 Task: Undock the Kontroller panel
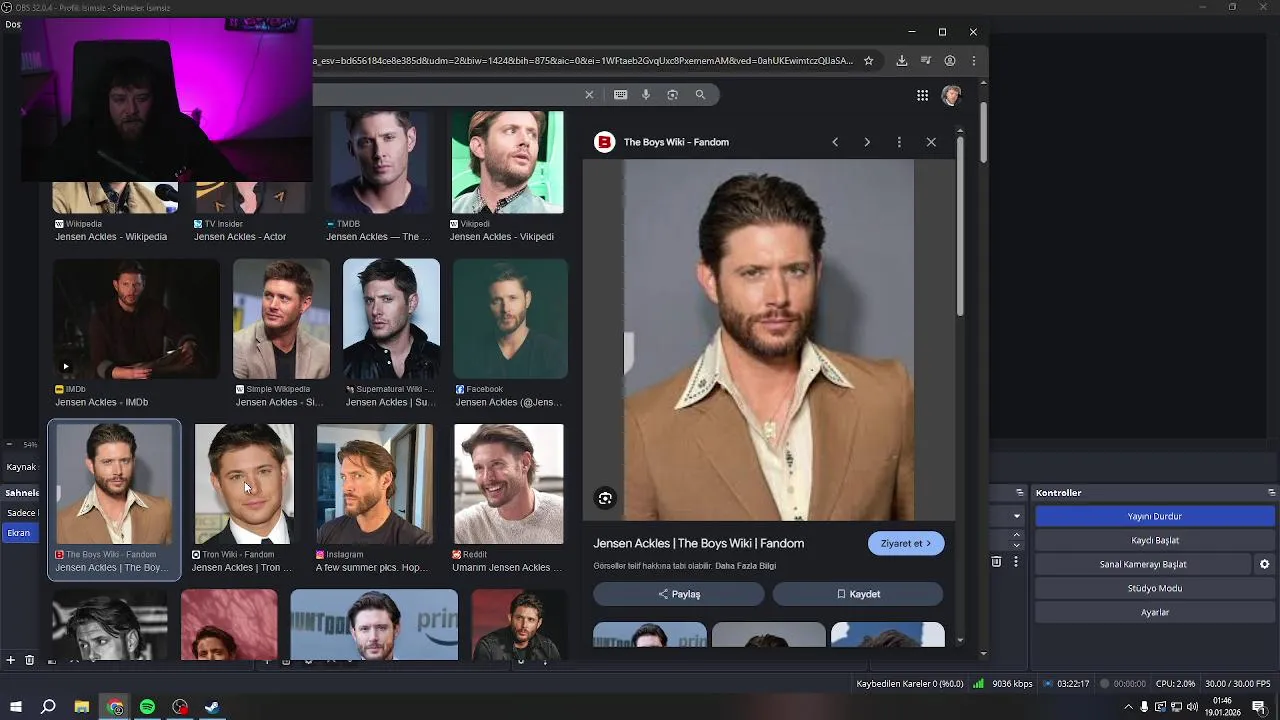[1271, 493]
